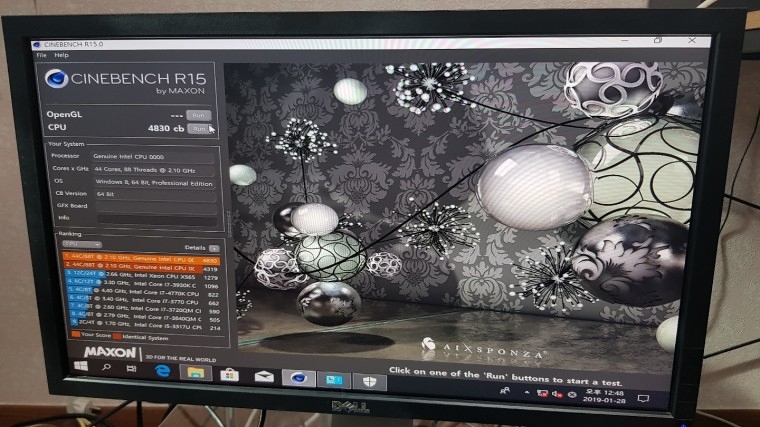The image size is (760, 427).
Task: Click the Details toggle button in Ranking
Action: point(214,248)
